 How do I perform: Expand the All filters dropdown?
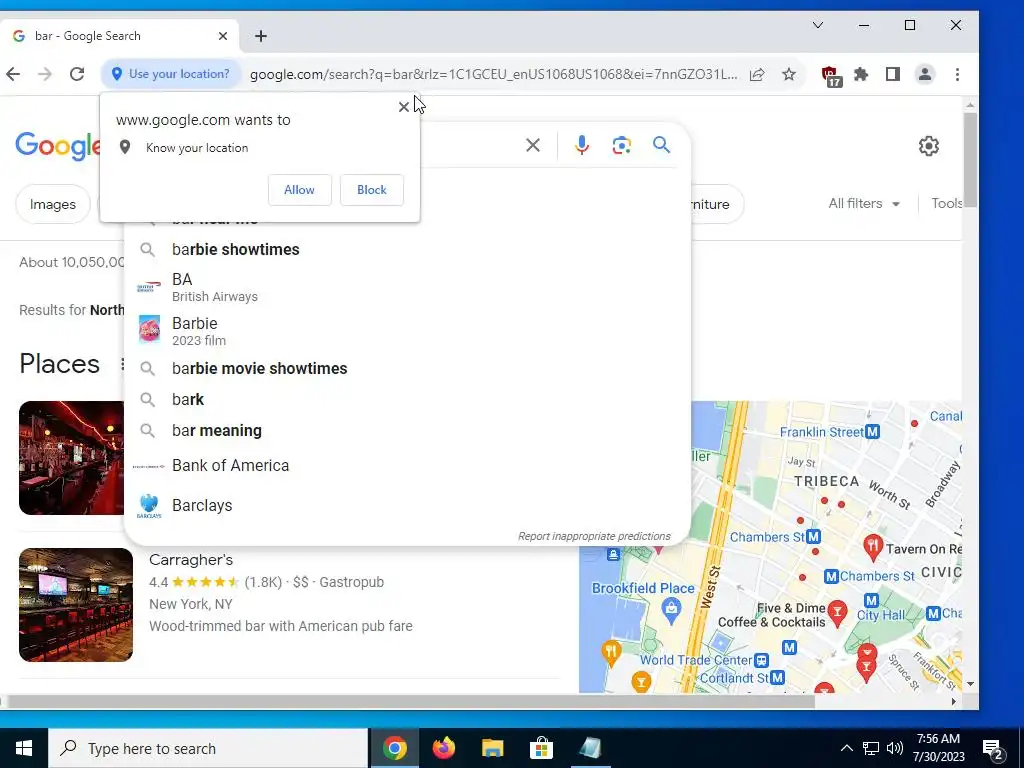864,204
